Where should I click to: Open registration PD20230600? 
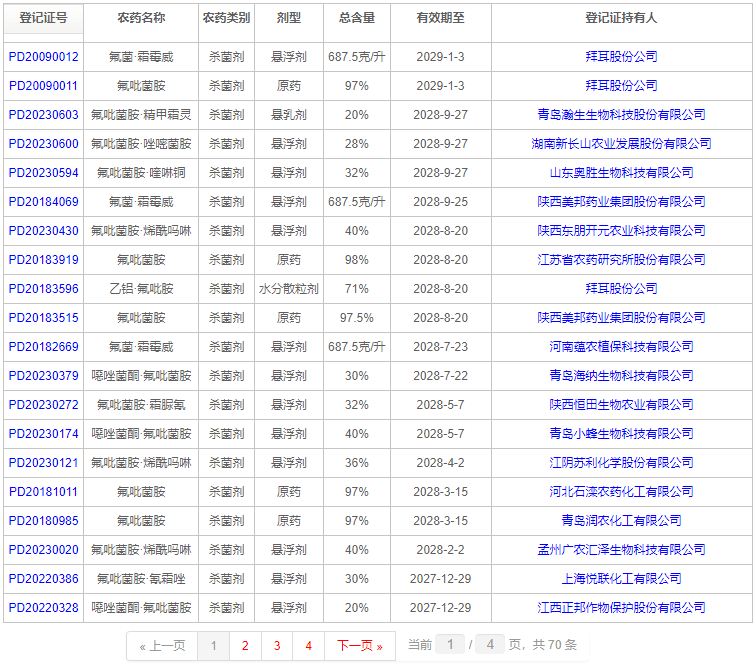click(43, 144)
